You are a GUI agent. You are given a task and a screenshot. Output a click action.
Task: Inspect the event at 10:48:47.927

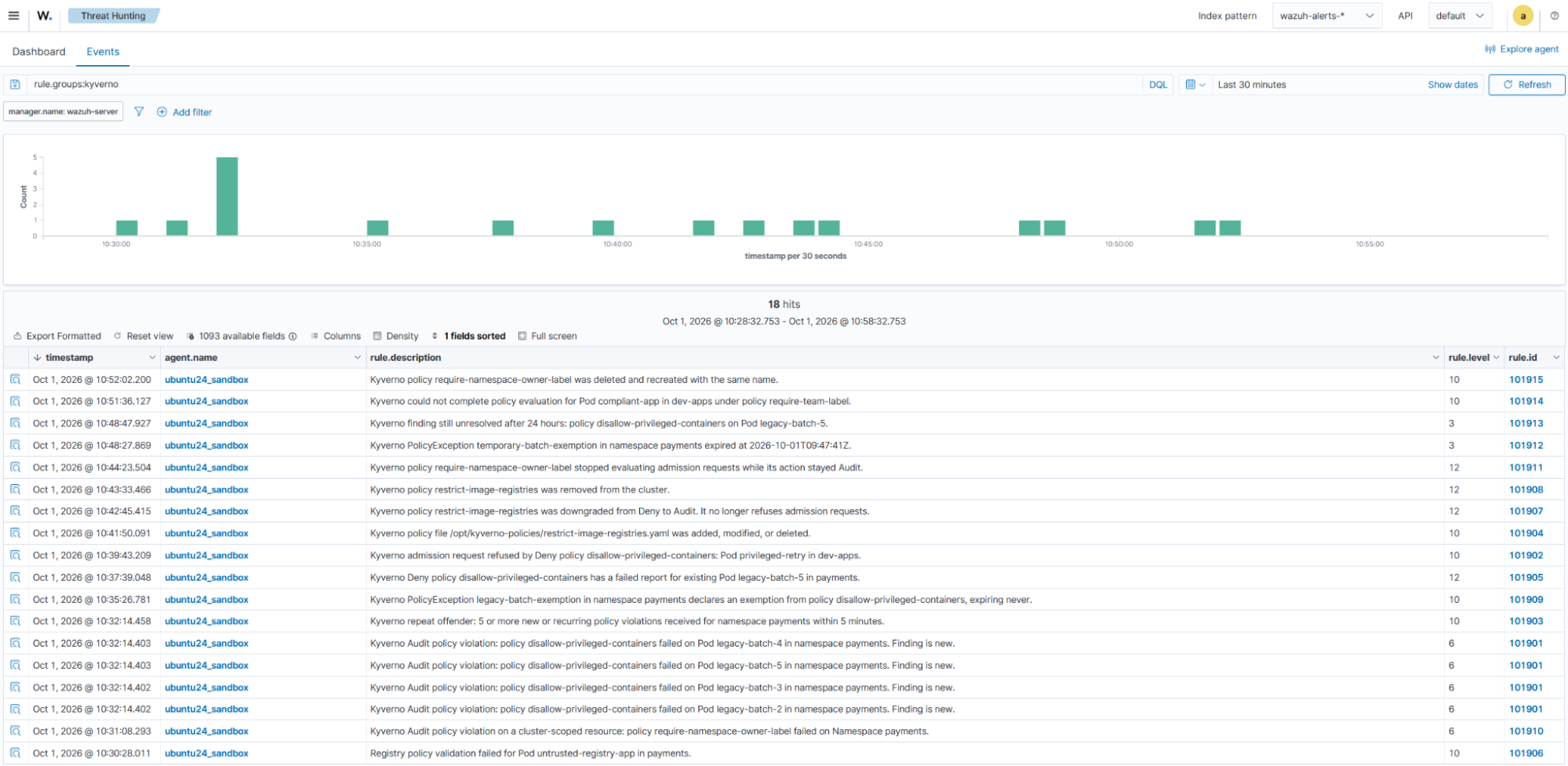[15, 423]
